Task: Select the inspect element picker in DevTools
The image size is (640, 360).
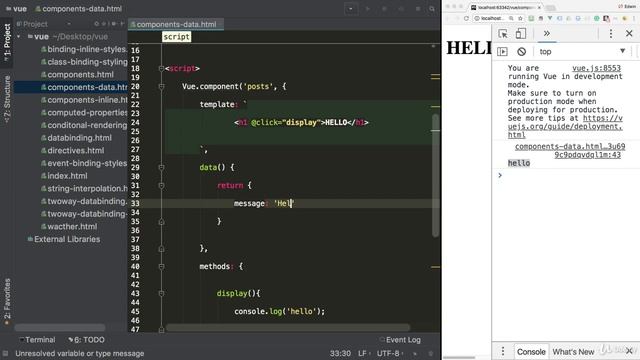Action: [503, 34]
